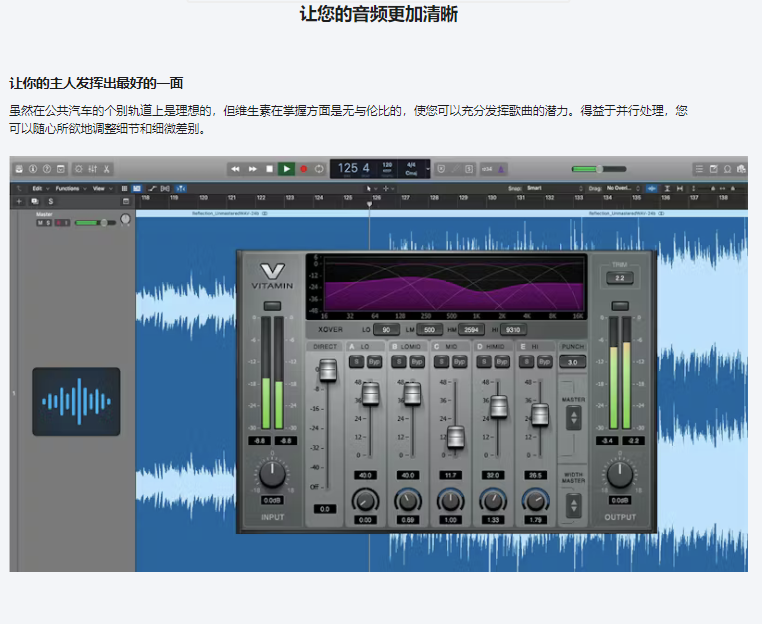Open the pointer tool dropdown
This screenshot has height=624, width=762.
click(372, 189)
